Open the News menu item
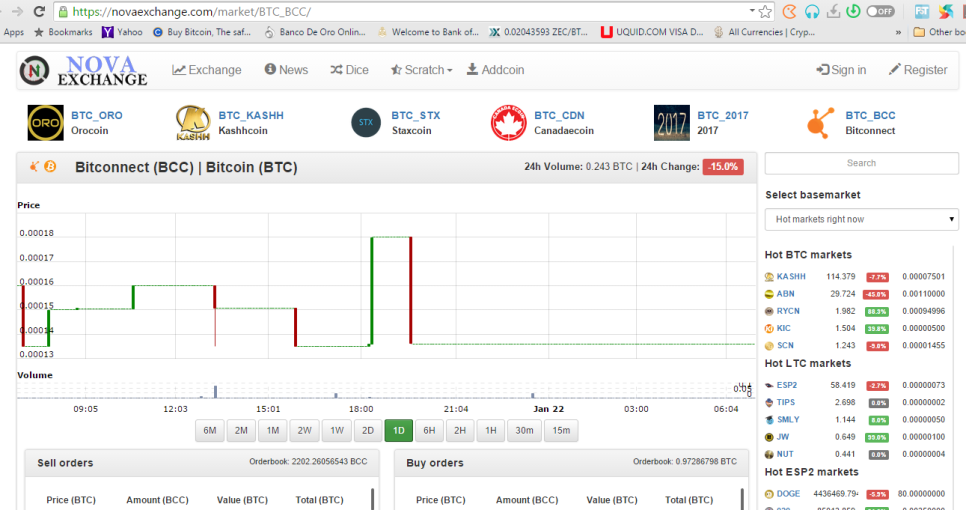The width and height of the screenshot is (966, 510). click(286, 70)
